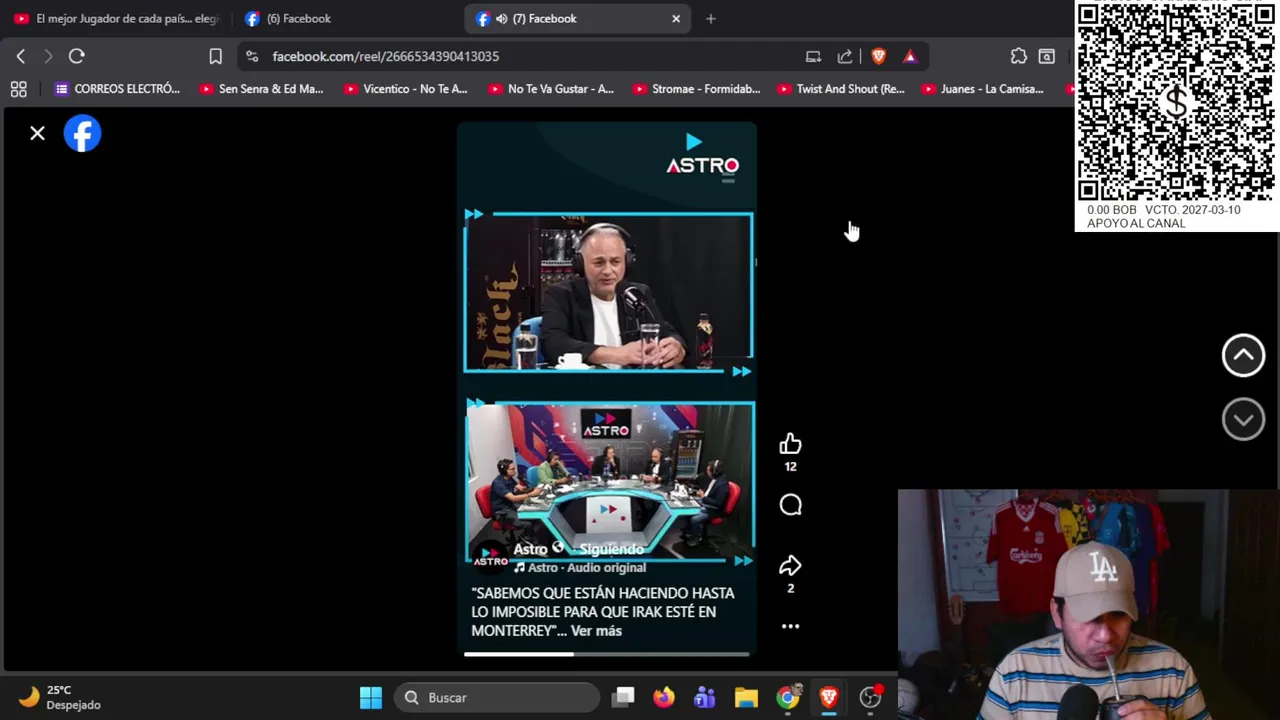Open the Windows Start menu
Viewport: 1280px width, 720px height.
[371, 697]
